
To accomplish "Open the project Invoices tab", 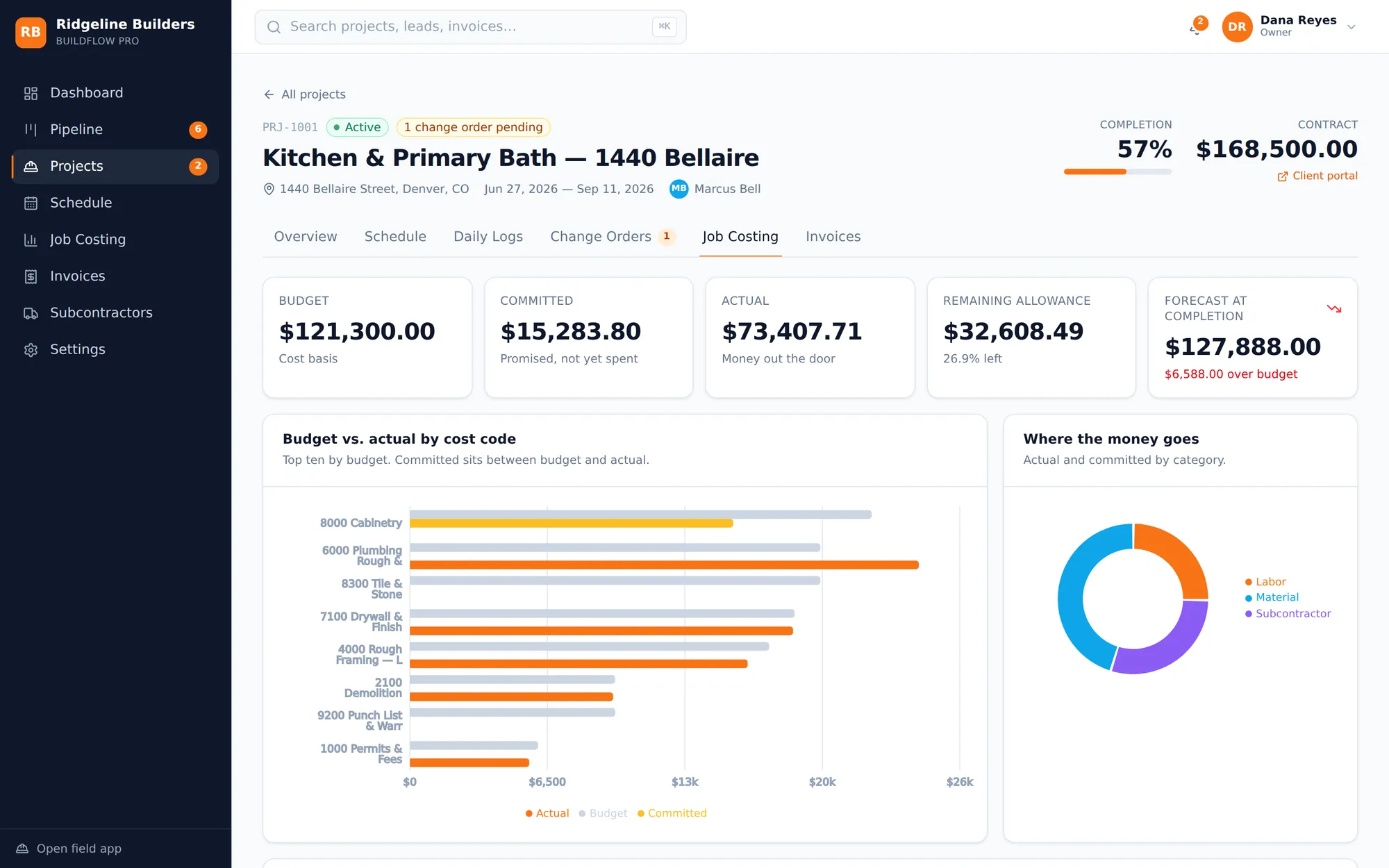I will [x=833, y=237].
